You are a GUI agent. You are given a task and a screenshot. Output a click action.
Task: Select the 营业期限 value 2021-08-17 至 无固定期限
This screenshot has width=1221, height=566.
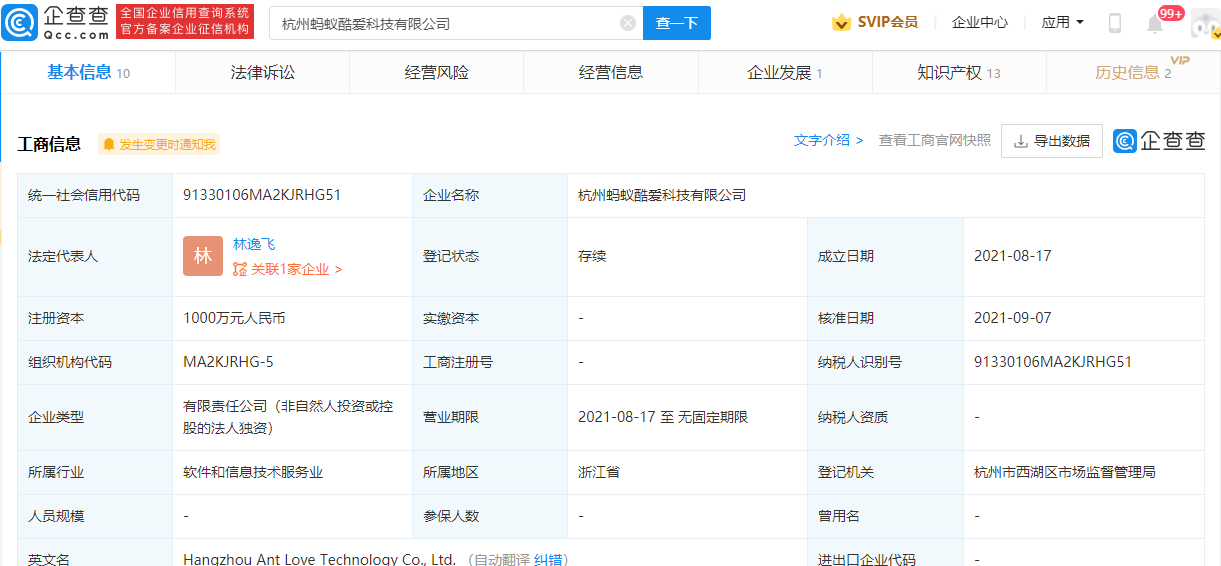tap(663, 417)
